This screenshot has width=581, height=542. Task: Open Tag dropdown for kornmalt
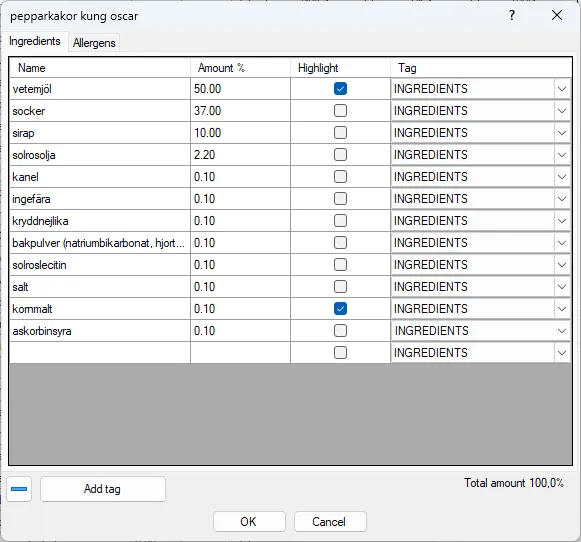pyautogui.click(x=562, y=309)
